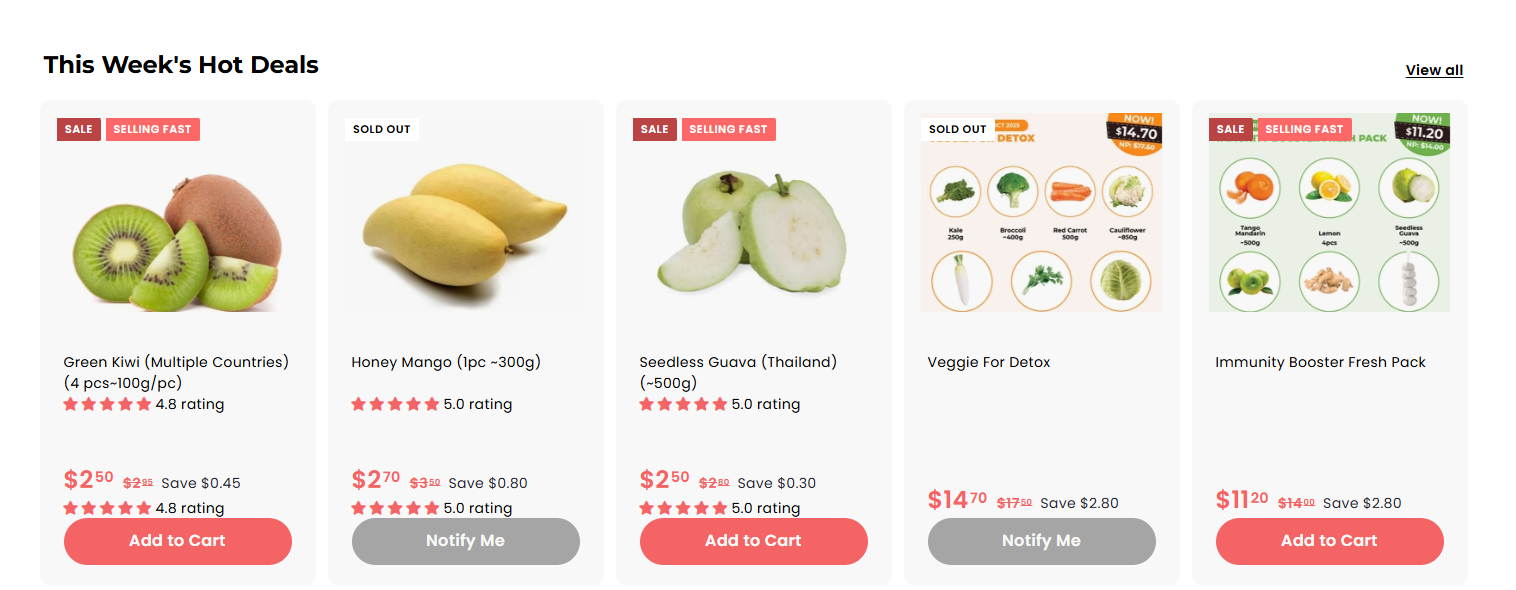Click the SOLD OUT badge on Honey Mango

click(382, 129)
